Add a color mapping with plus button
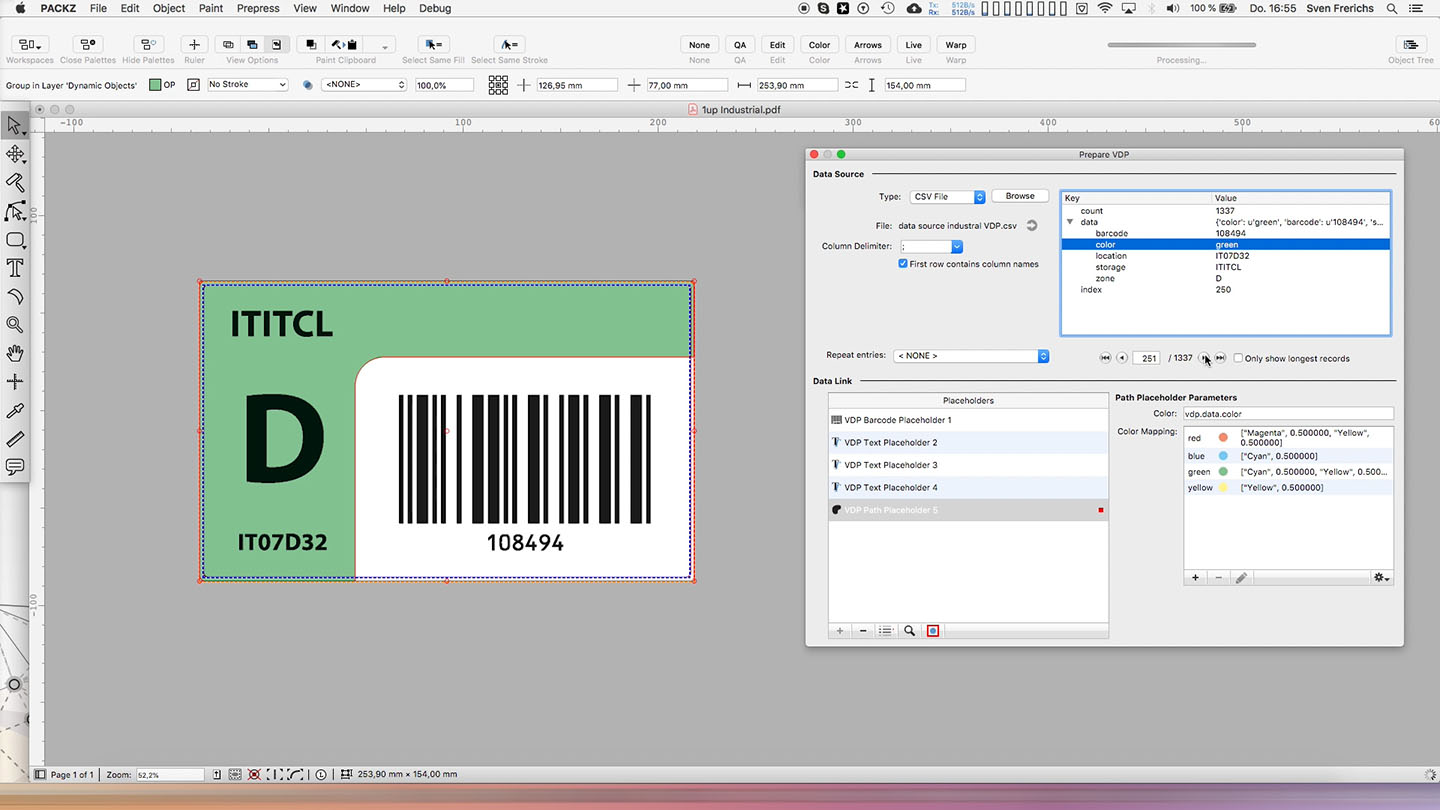Image resolution: width=1440 pixels, height=810 pixels. [1195, 578]
